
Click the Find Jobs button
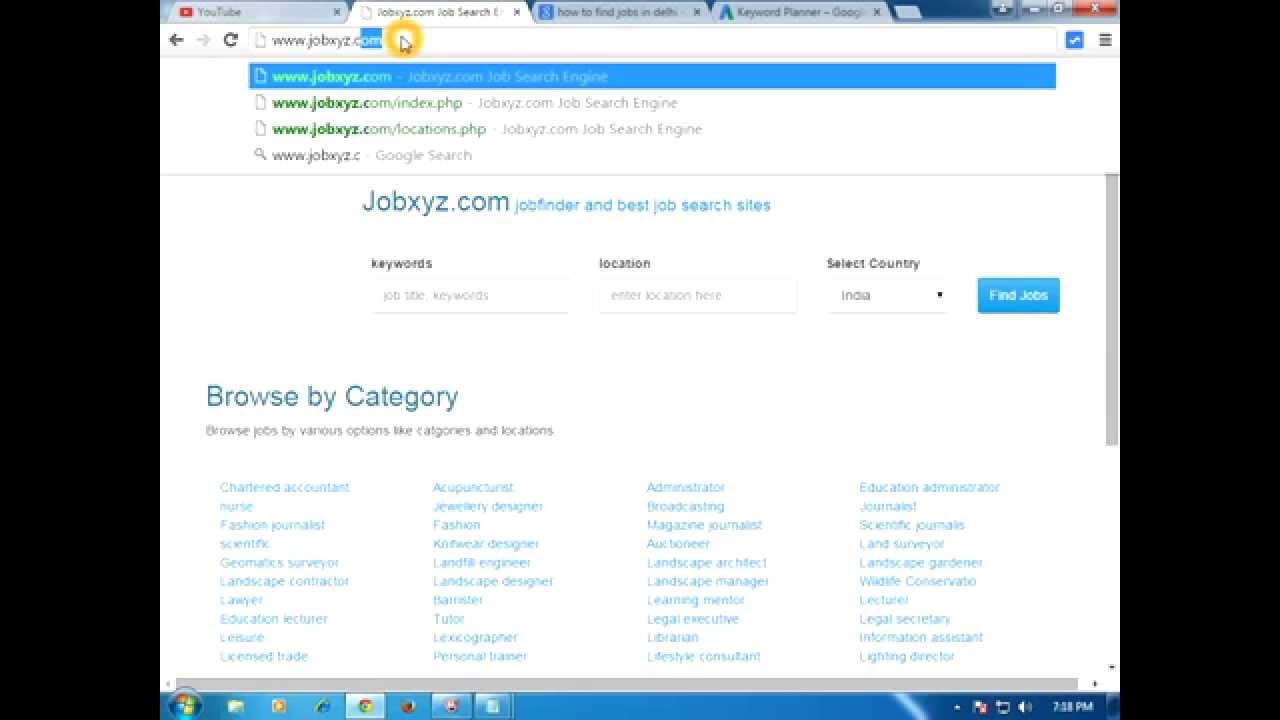[x=1018, y=295]
